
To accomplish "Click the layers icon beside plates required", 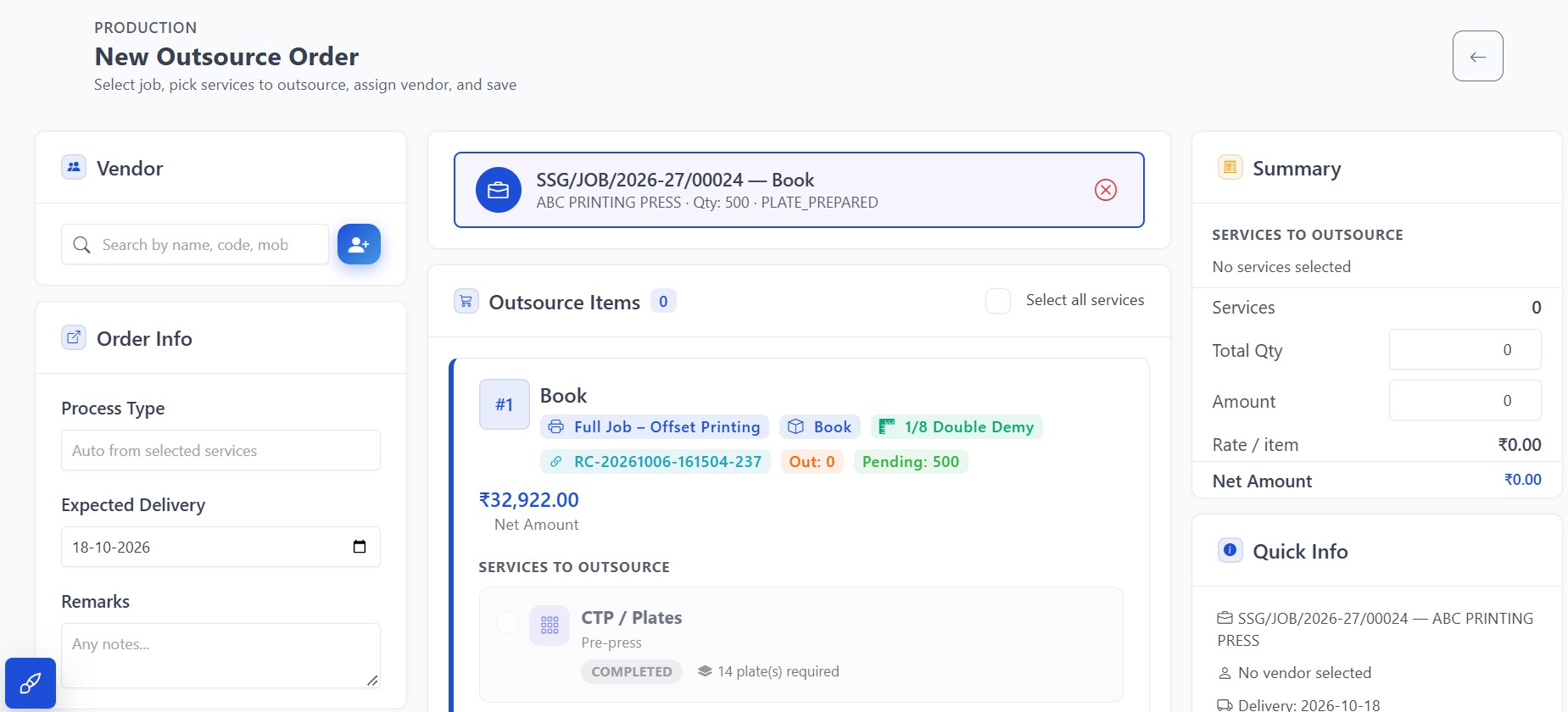I will tap(705, 671).
